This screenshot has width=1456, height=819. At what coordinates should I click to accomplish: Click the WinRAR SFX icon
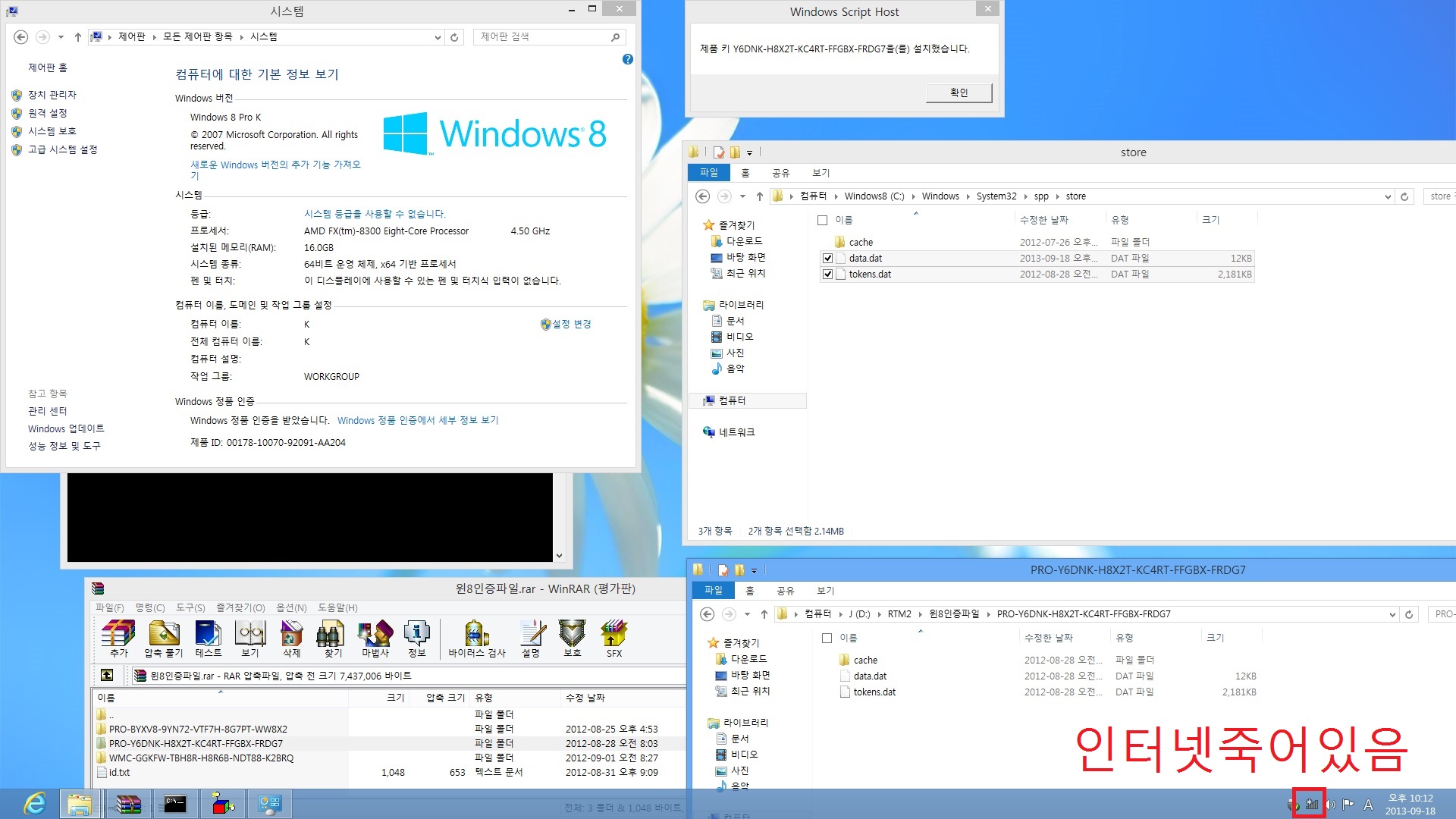pyautogui.click(x=614, y=639)
